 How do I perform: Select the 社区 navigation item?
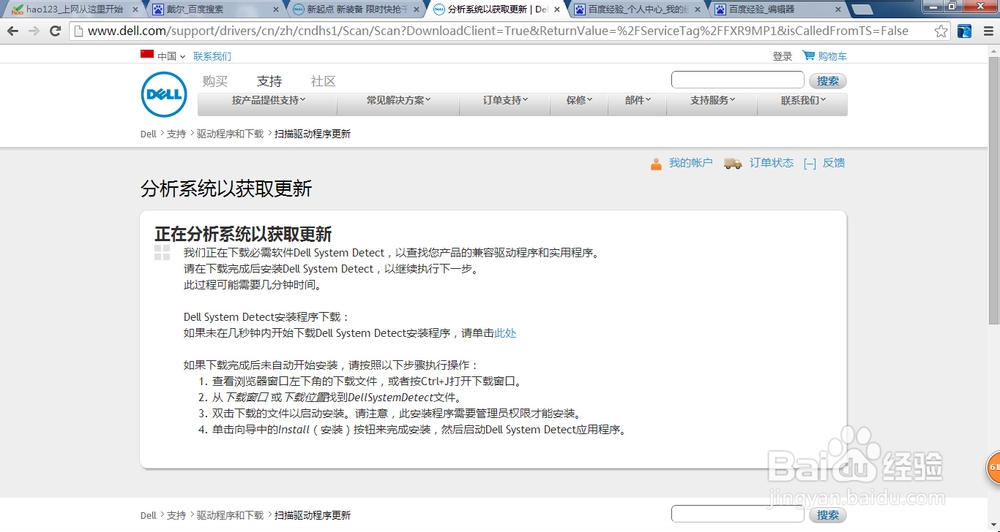coord(323,81)
